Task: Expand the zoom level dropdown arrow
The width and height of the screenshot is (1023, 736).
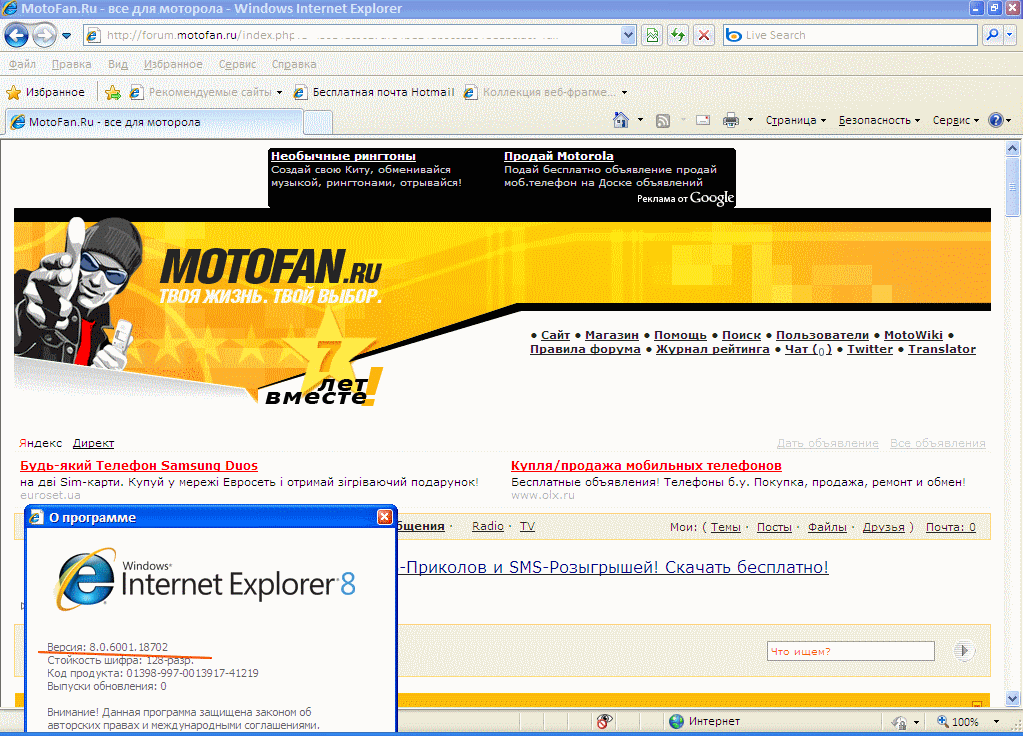Action: point(996,722)
